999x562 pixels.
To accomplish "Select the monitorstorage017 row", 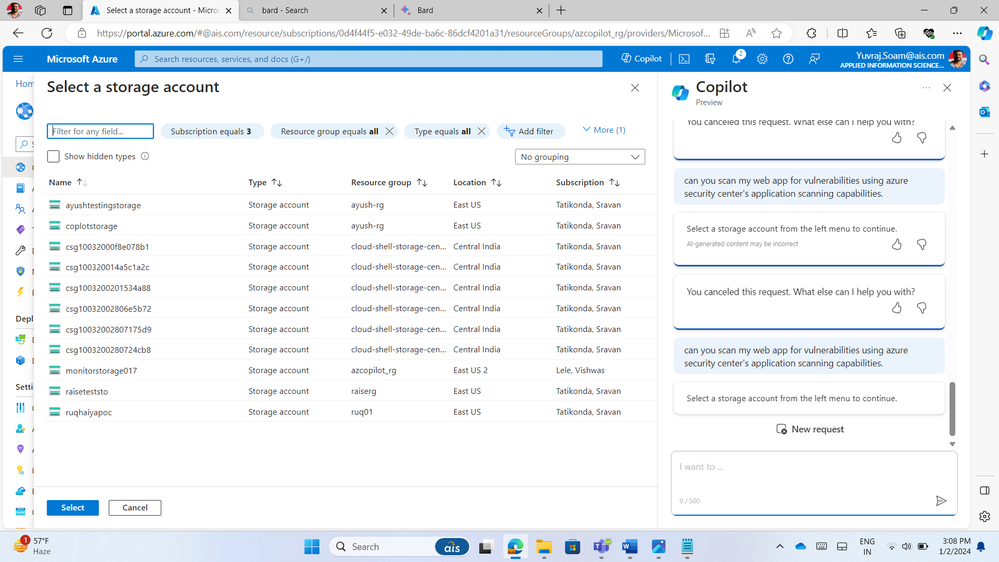I will 350,370.
